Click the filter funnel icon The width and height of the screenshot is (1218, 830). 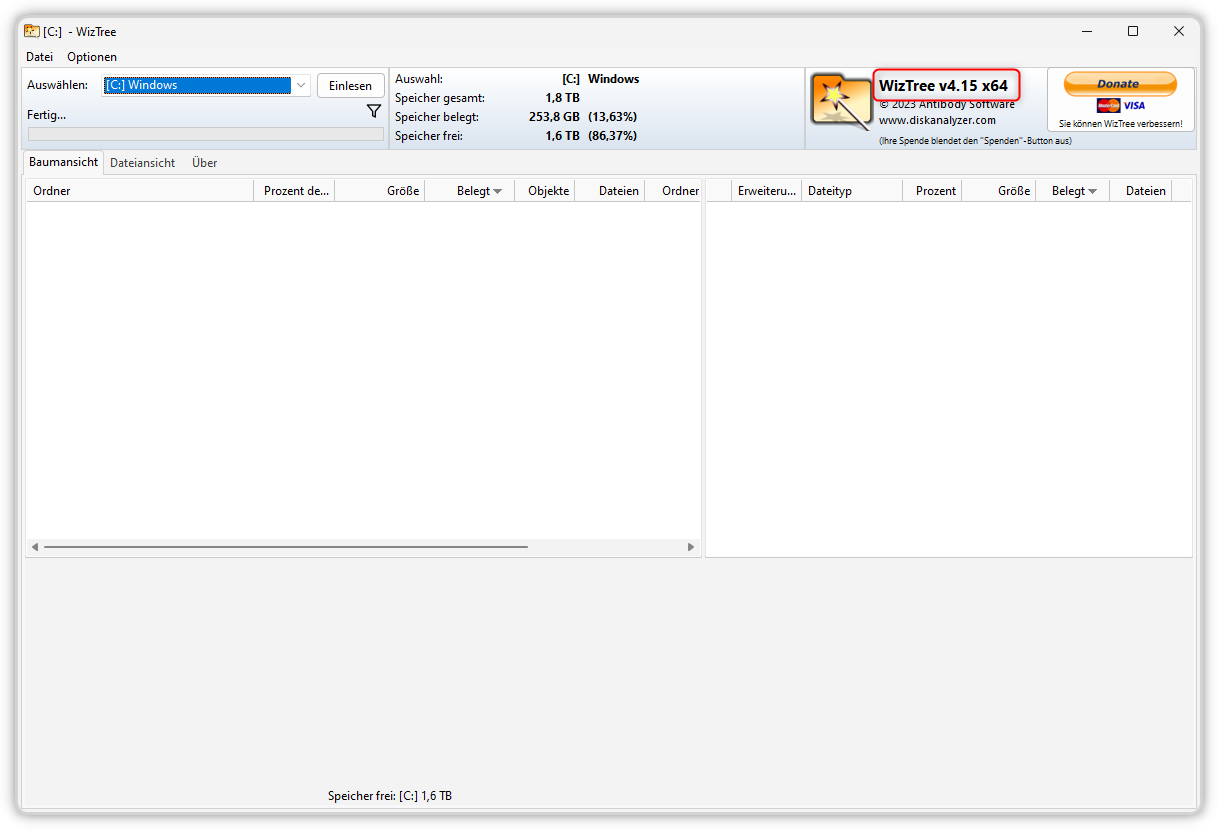tap(374, 111)
